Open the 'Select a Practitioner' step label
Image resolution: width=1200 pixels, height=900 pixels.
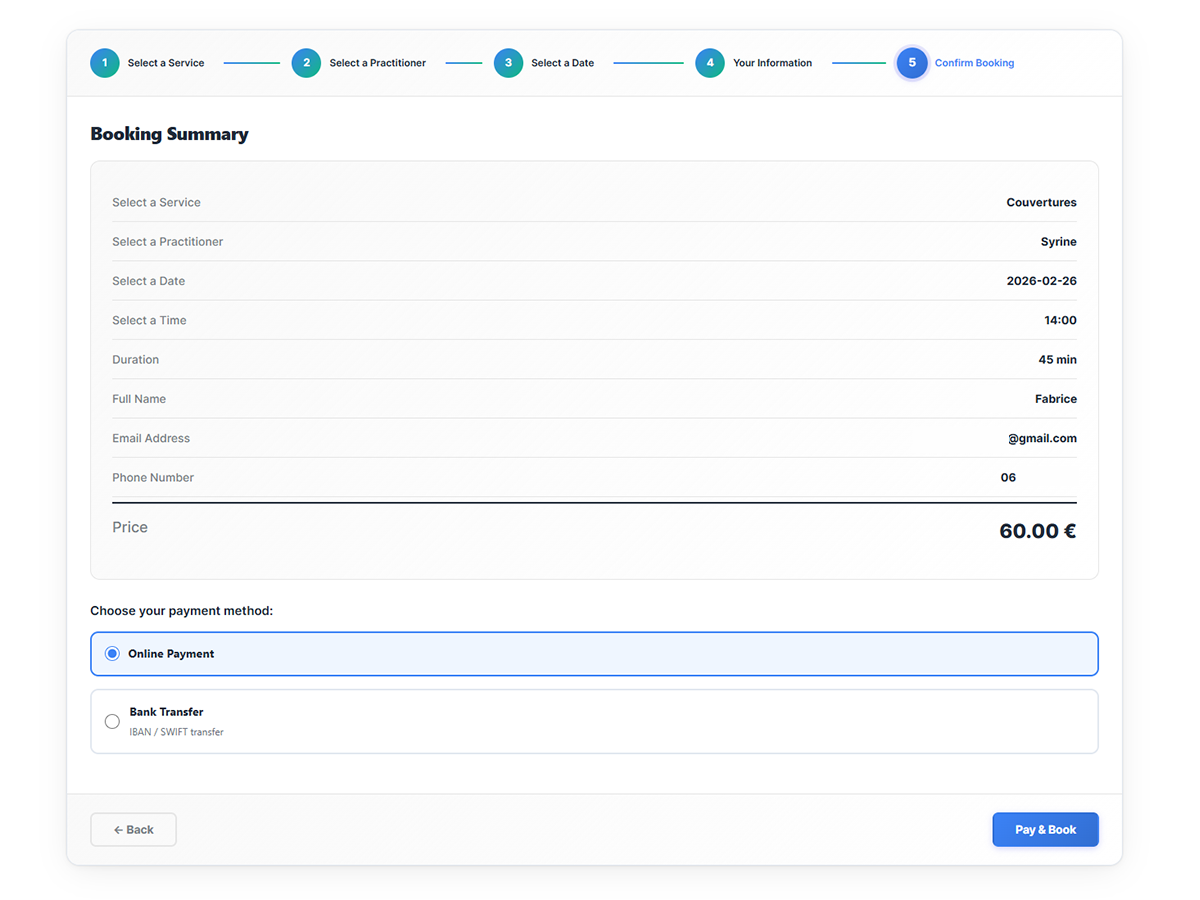(377, 63)
